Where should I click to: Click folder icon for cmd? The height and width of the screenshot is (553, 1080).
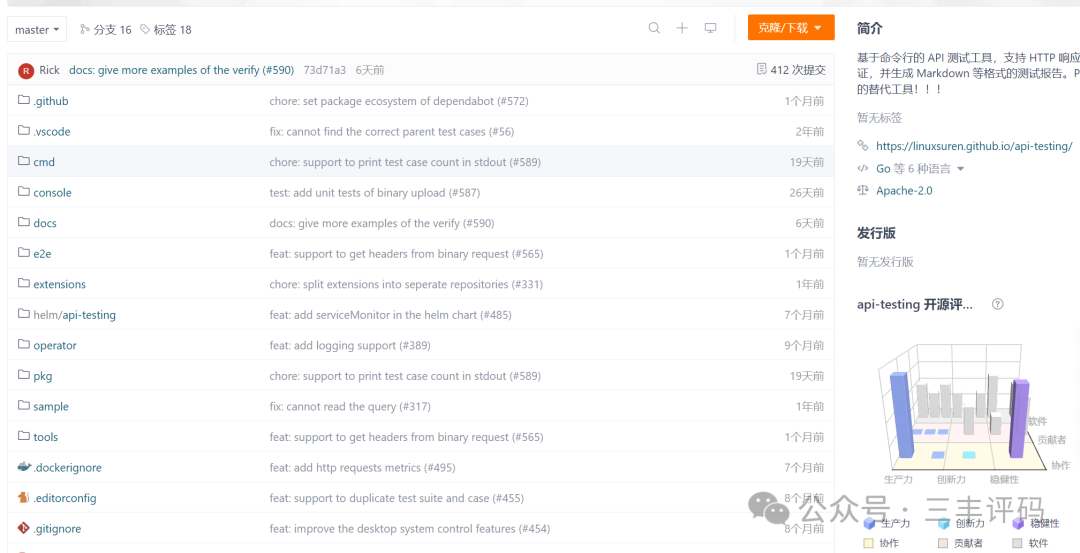click(24, 161)
